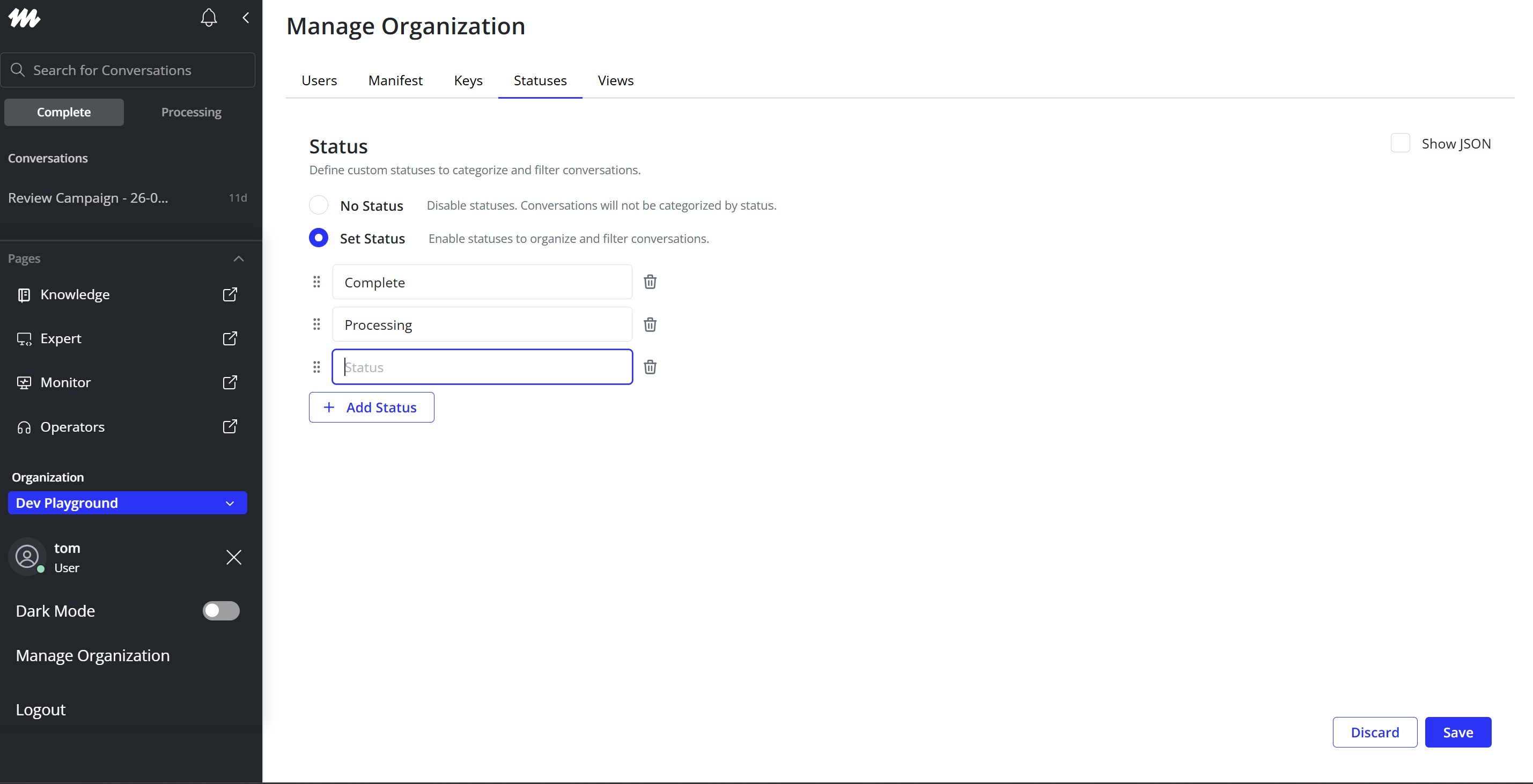The width and height of the screenshot is (1533, 784).
Task: Close the tom user panel X icon
Action: point(234,557)
